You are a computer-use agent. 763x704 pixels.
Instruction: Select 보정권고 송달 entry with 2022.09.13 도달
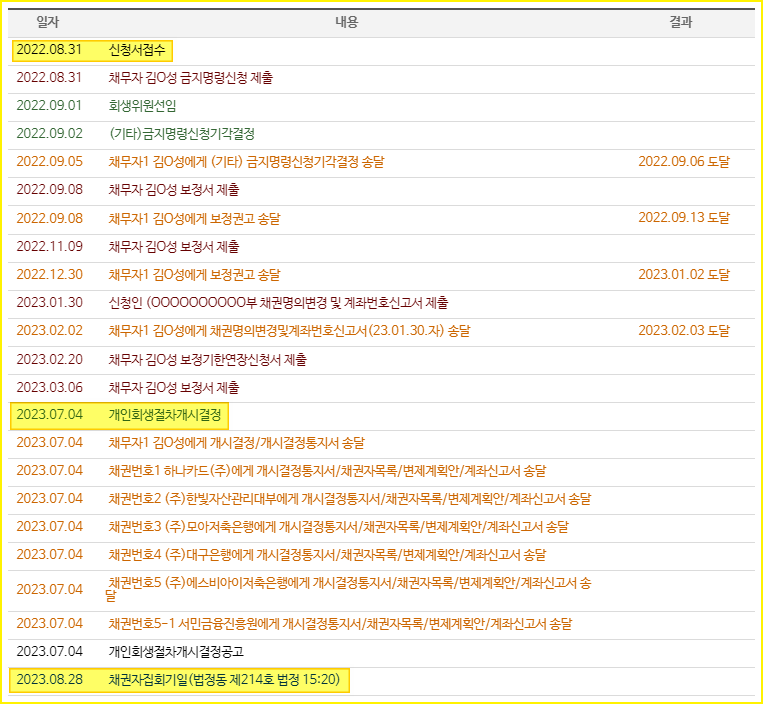[195, 218]
